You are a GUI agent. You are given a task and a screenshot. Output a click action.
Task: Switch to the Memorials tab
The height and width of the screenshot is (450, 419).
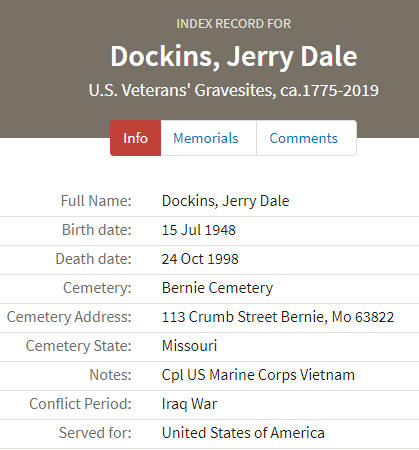click(x=206, y=138)
